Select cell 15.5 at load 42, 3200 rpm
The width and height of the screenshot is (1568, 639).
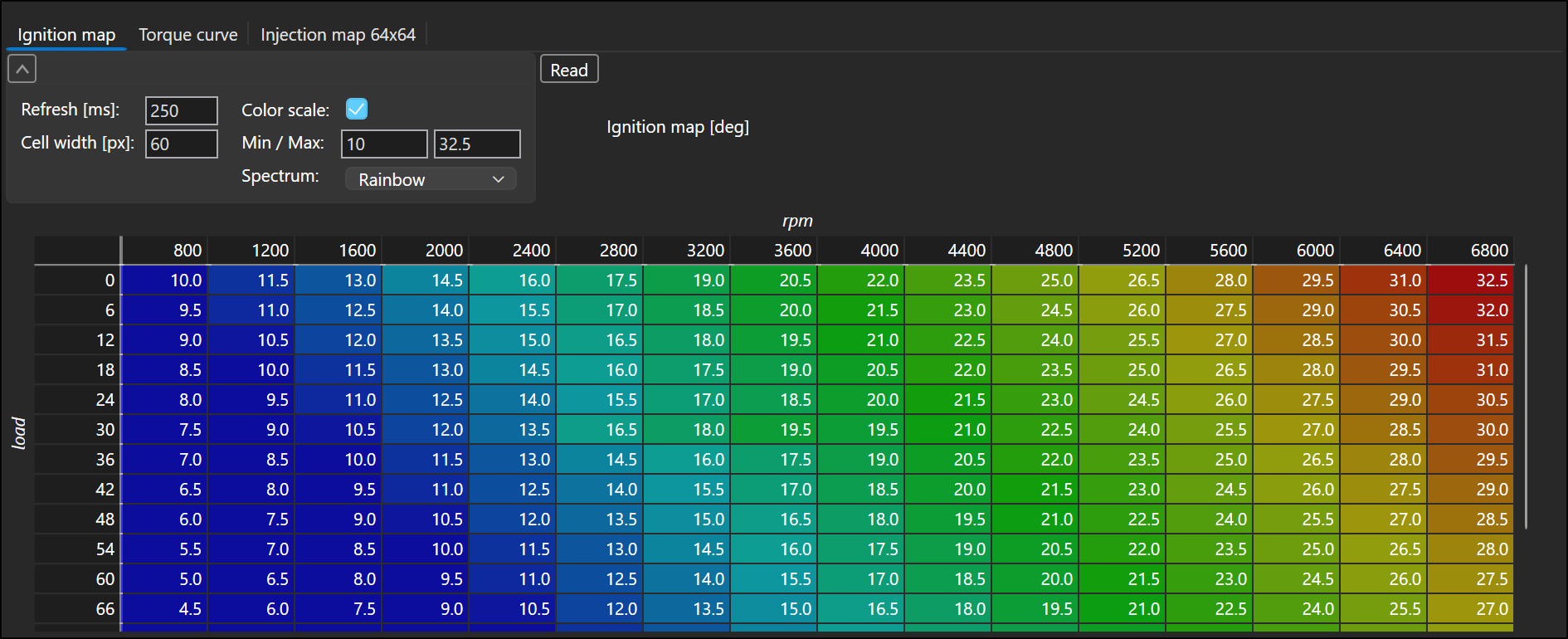pos(687,490)
